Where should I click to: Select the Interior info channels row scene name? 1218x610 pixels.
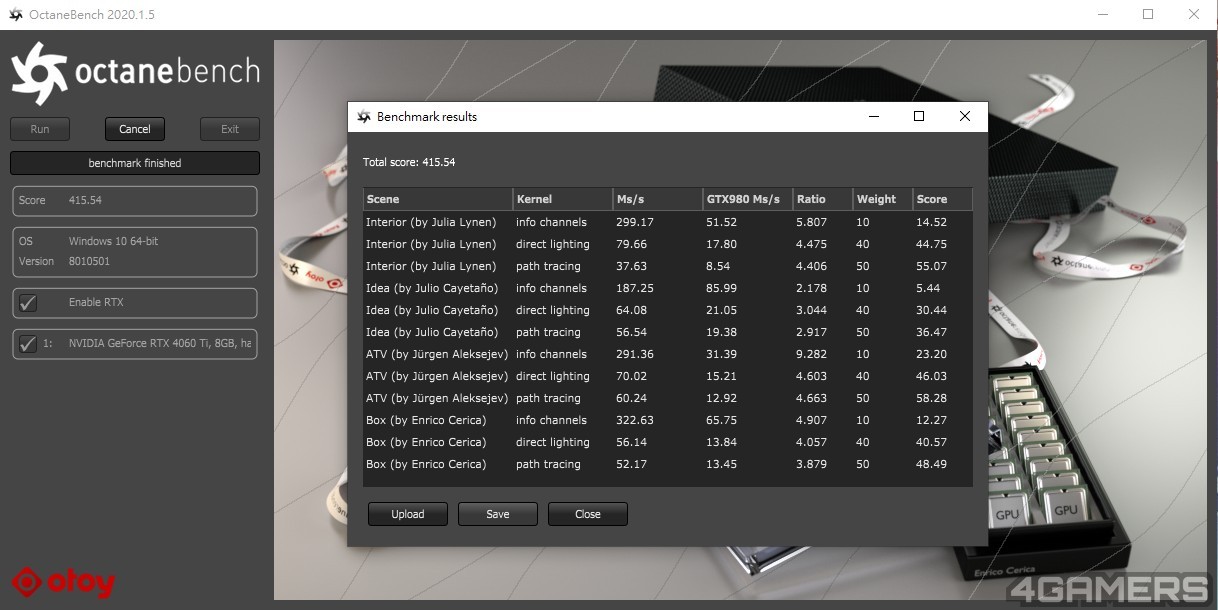pyautogui.click(x=431, y=222)
